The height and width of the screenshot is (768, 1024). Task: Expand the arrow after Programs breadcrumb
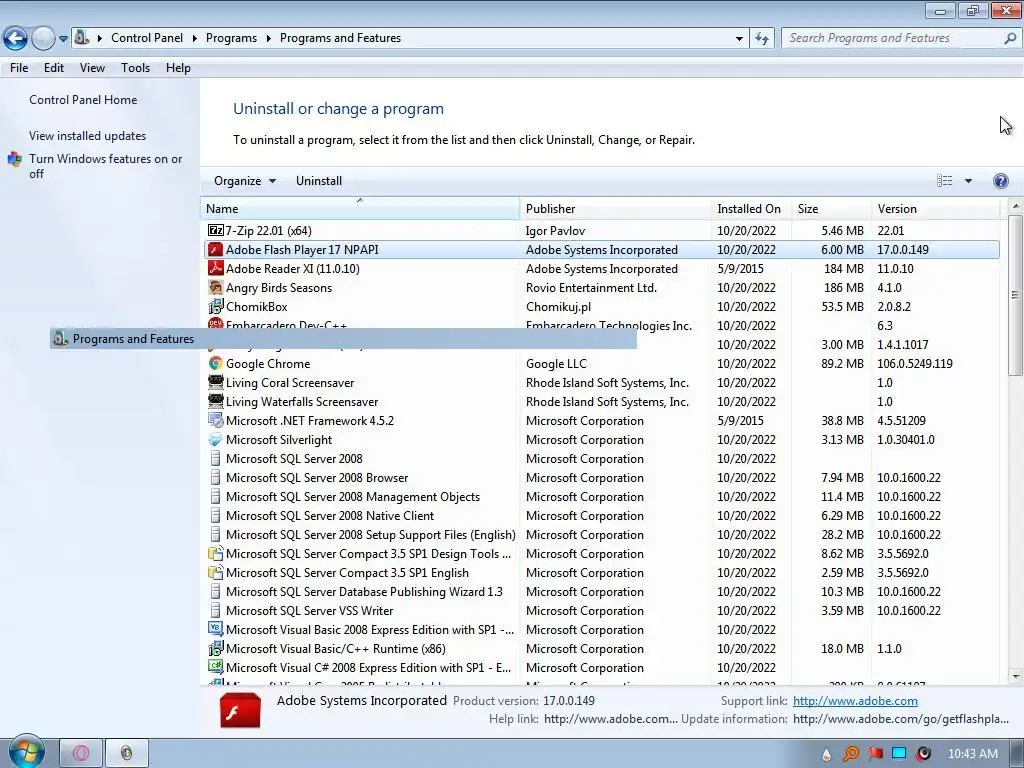click(x=268, y=39)
